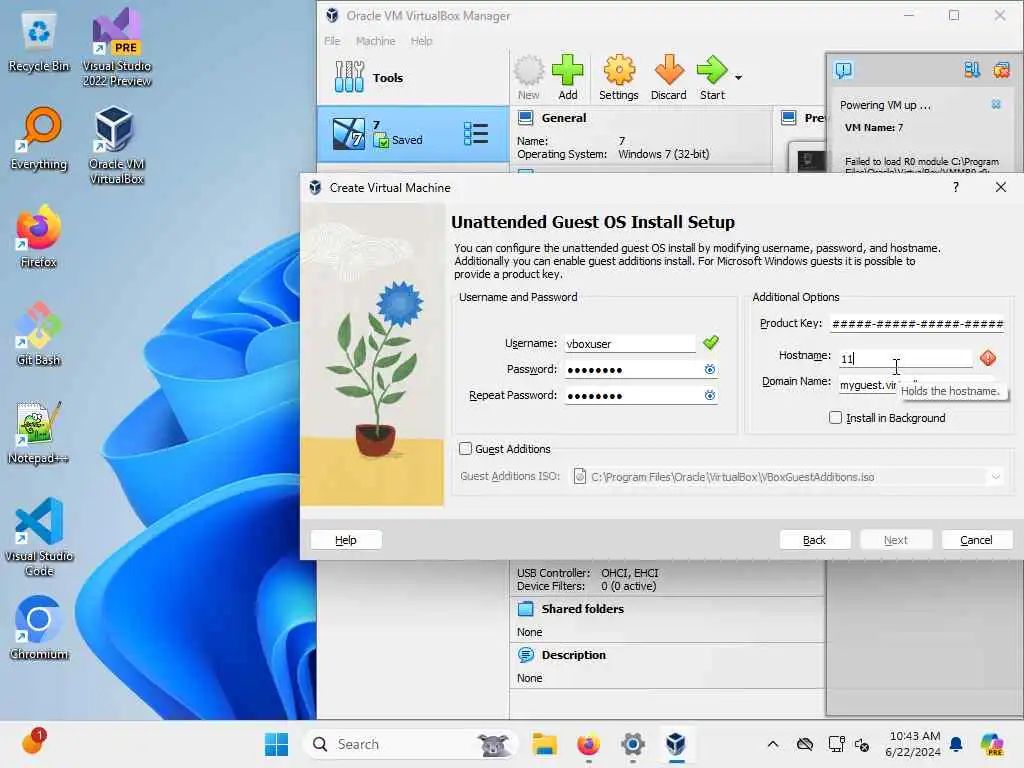Viewport: 1024px width, 768px height.
Task: Open the File menu in VirtualBox Manager
Action: 332,40
